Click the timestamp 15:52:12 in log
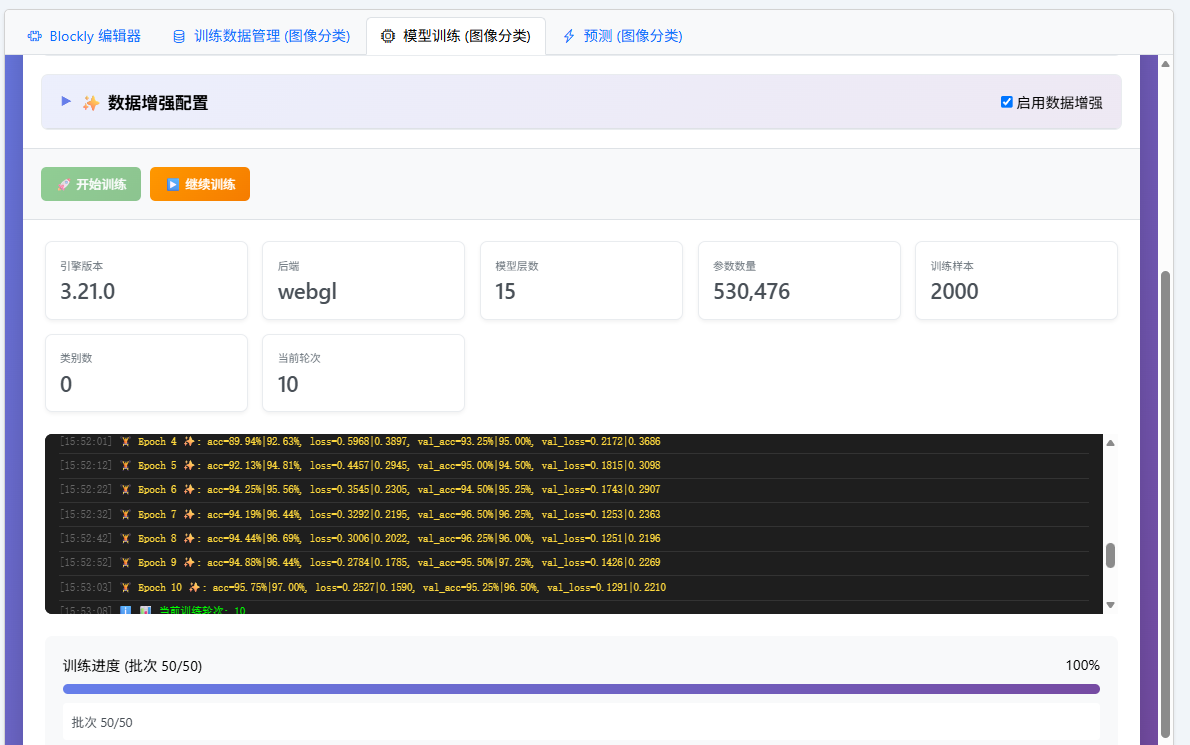 [x=85, y=466]
